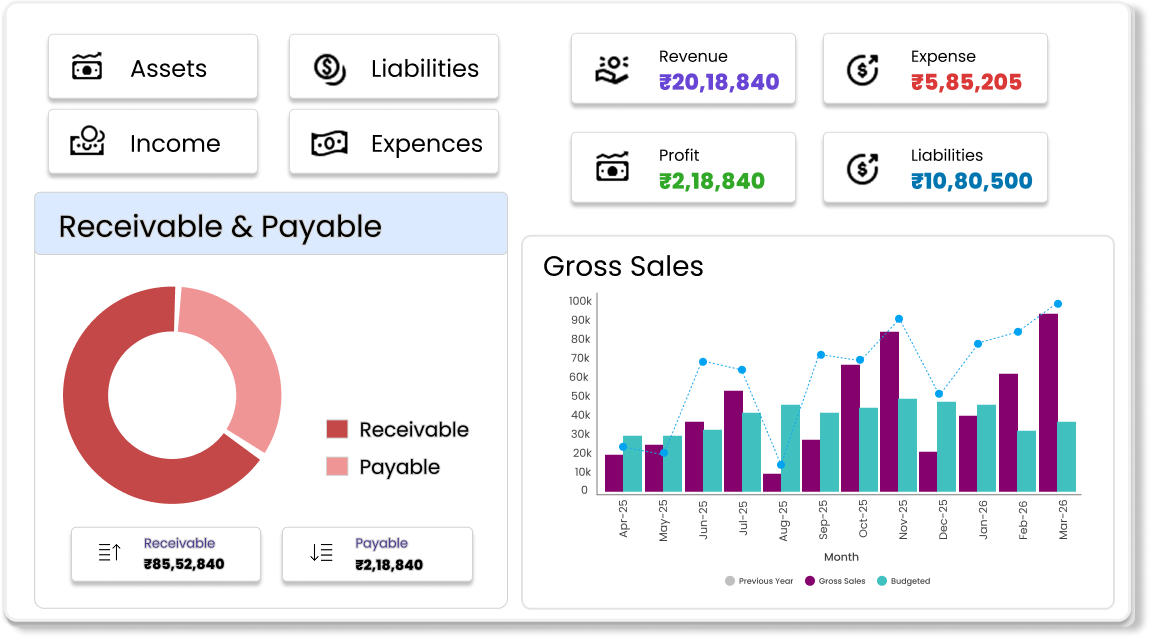Select the Gross Sales chart title
The width and height of the screenshot is (1151, 639).
pyautogui.click(x=623, y=267)
